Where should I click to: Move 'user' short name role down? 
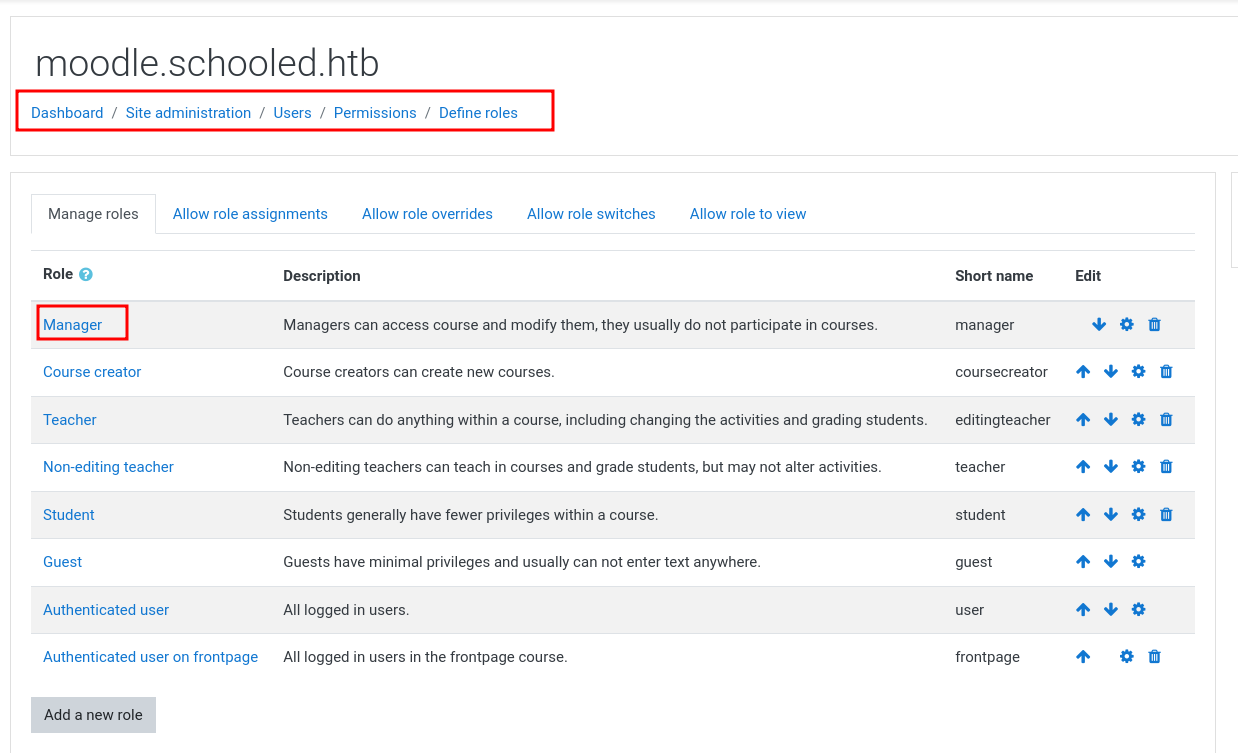1111,609
